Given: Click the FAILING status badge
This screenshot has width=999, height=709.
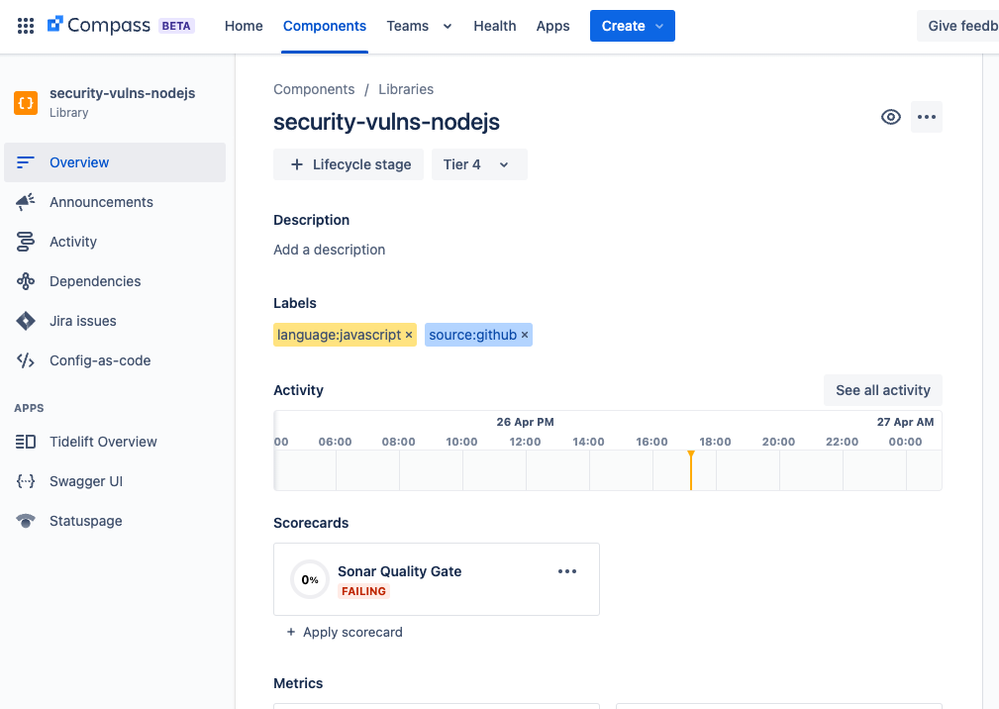Looking at the screenshot, I should pos(364,591).
